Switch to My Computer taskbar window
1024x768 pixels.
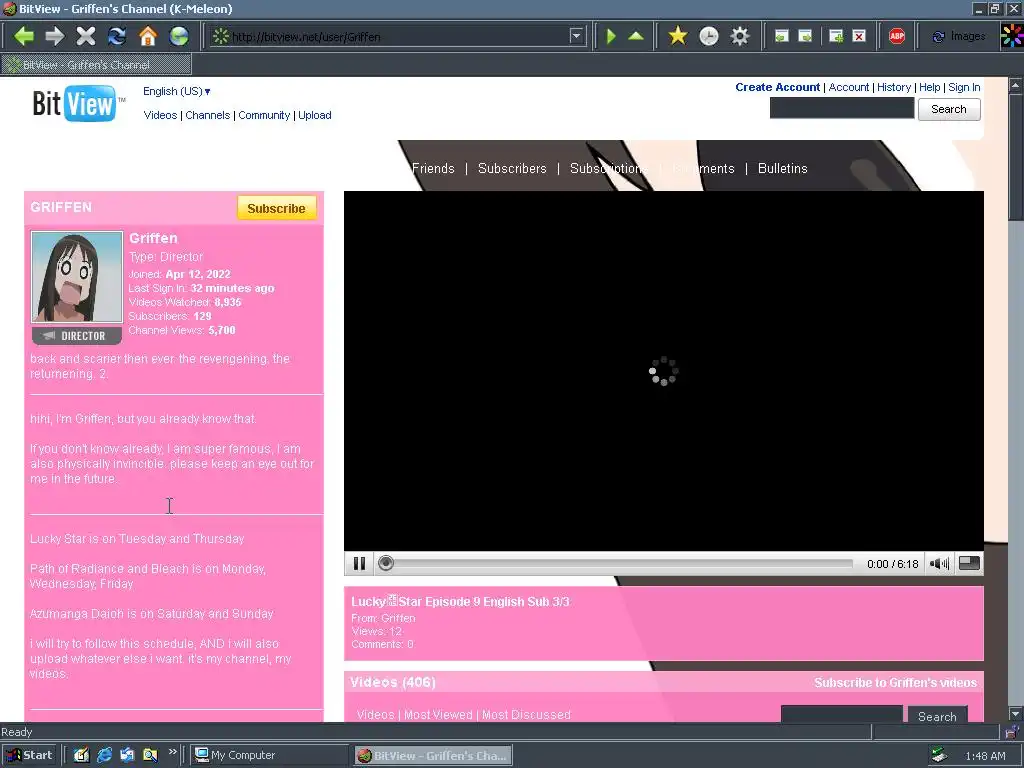pos(270,755)
